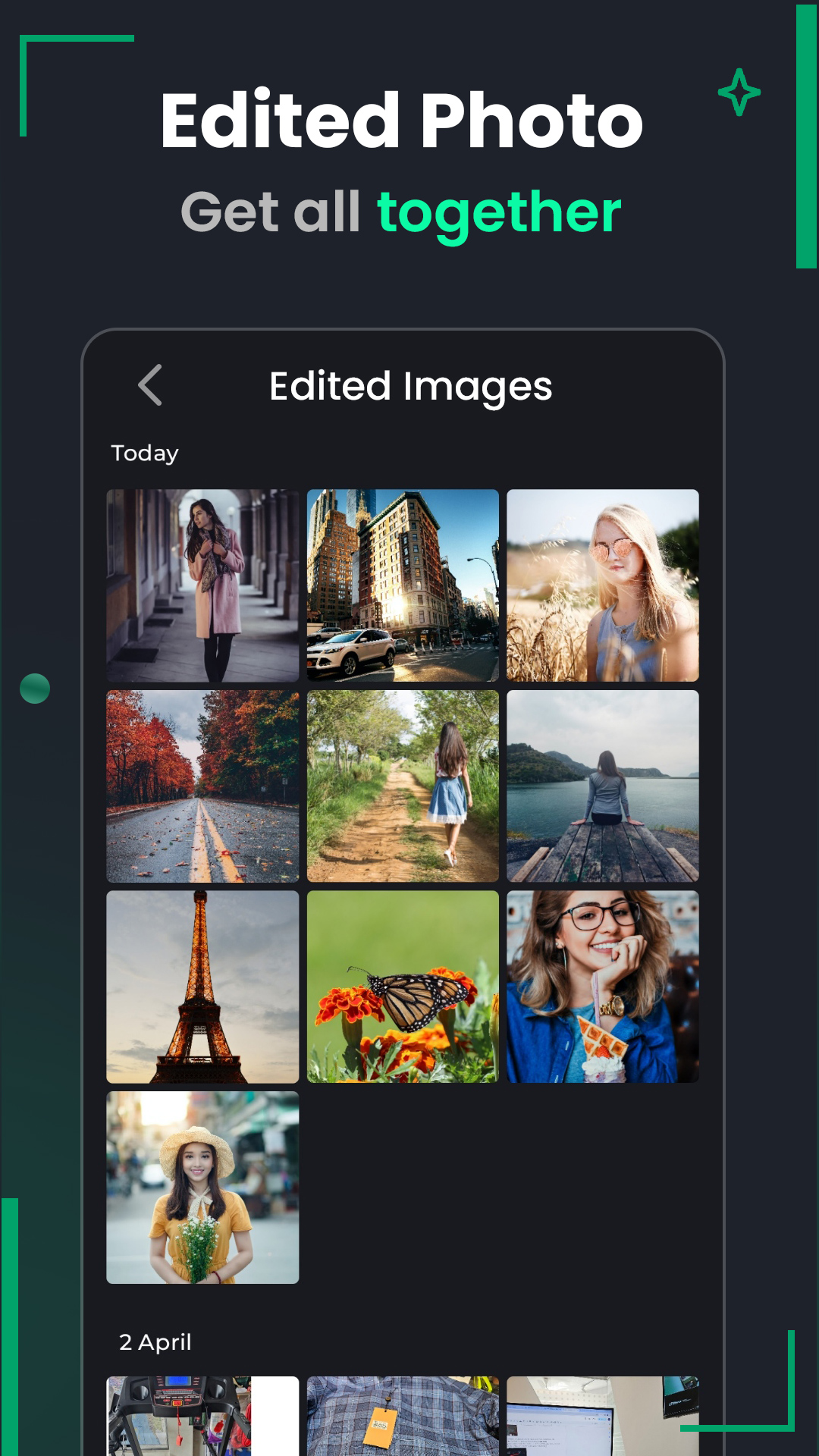Open the city buildings street photo
The image size is (819, 1456).
403,585
